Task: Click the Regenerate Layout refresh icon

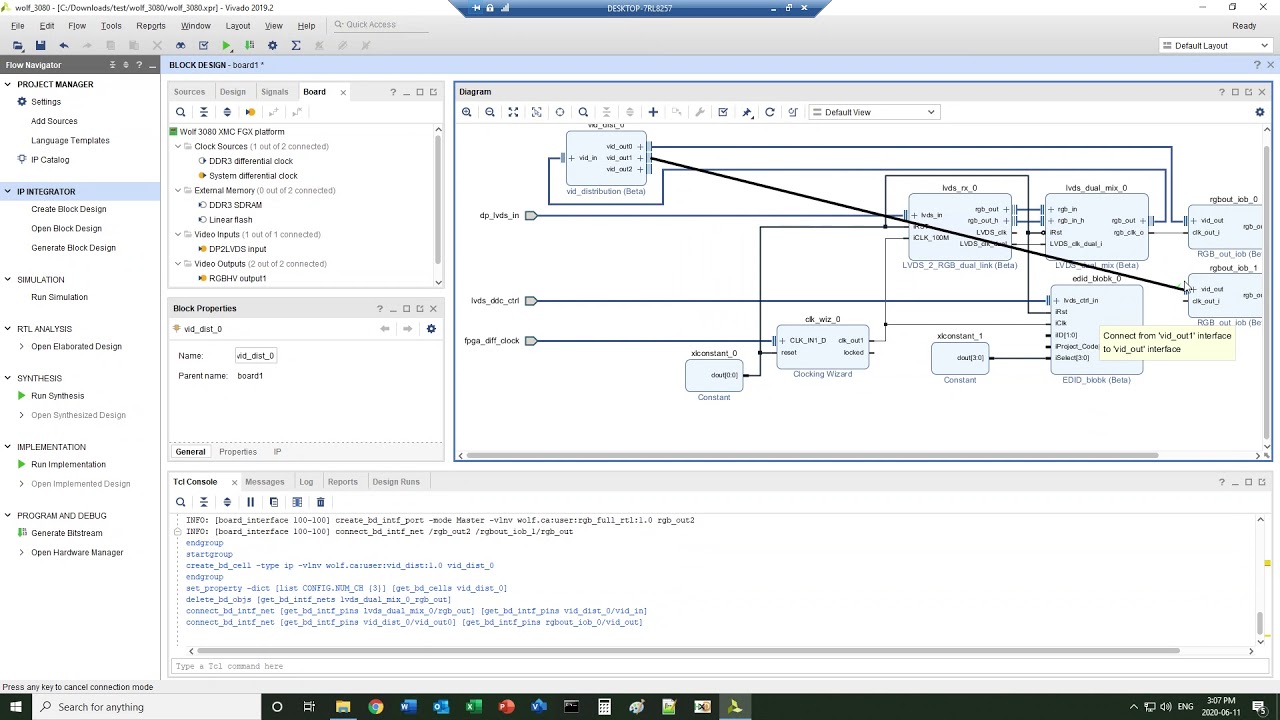Action: 770,112
